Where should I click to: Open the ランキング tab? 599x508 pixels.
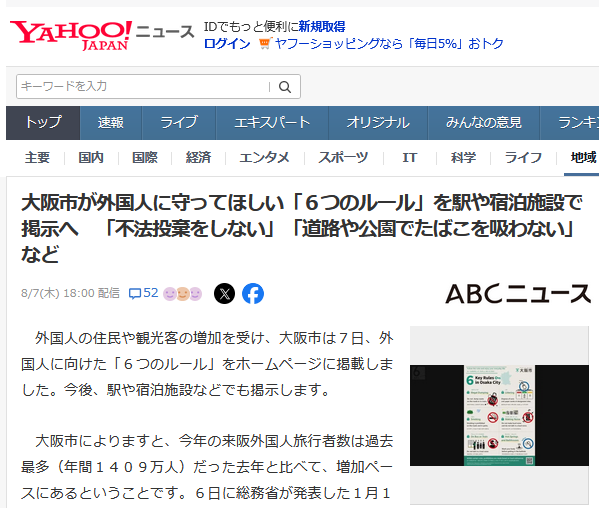click(x=570, y=123)
